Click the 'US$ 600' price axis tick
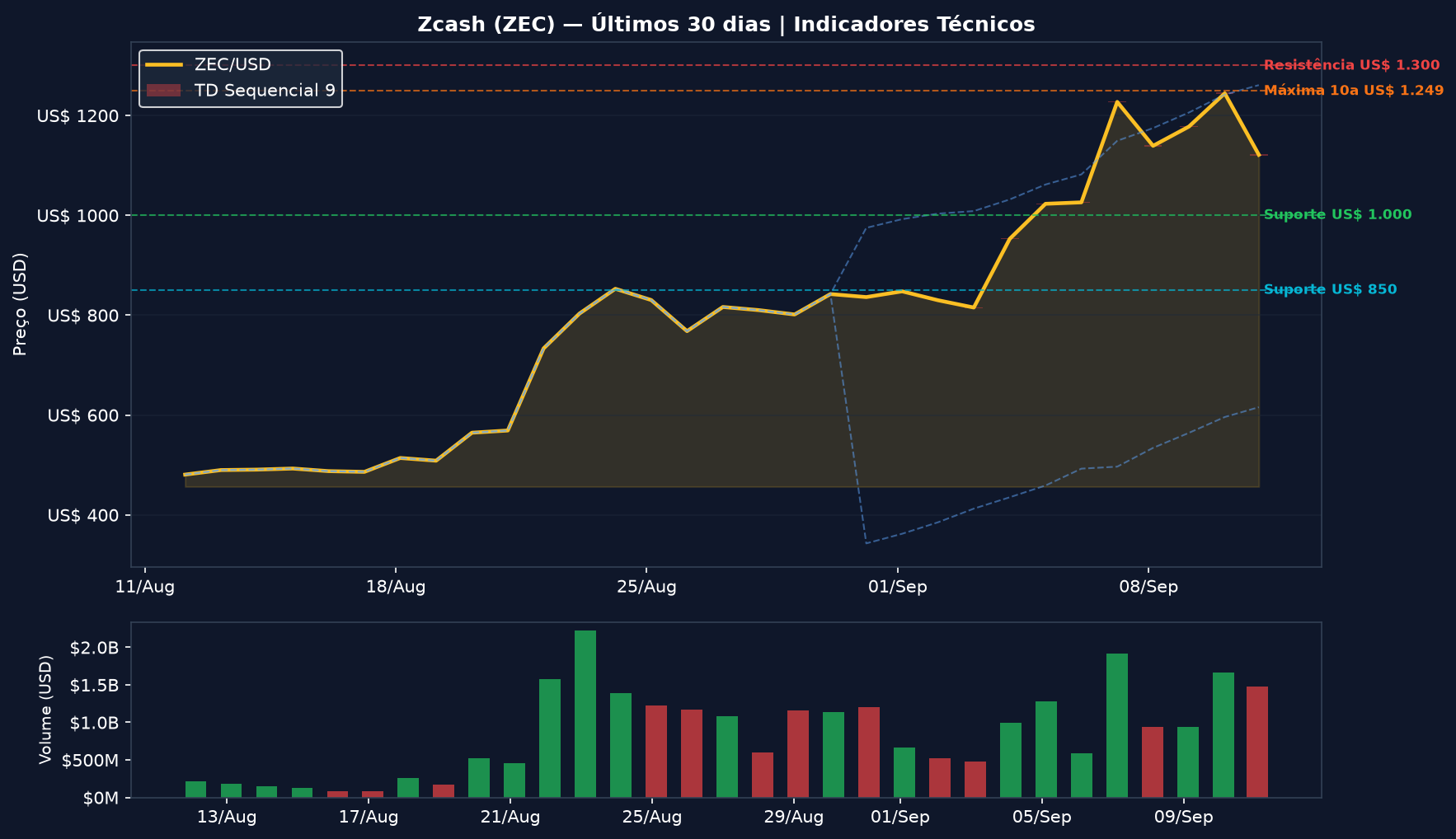1456x839 pixels. click(x=83, y=415)
